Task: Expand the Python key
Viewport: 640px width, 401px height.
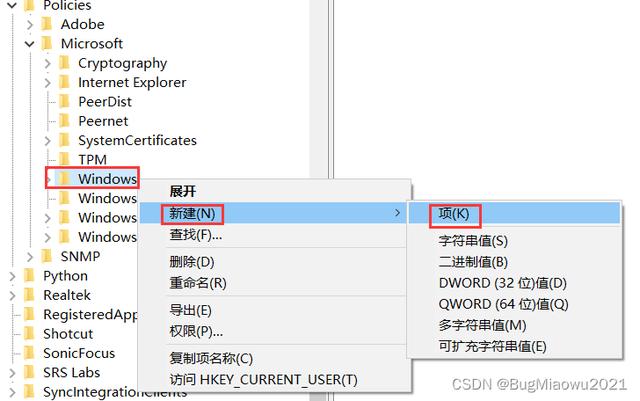Action: point(12,276)
